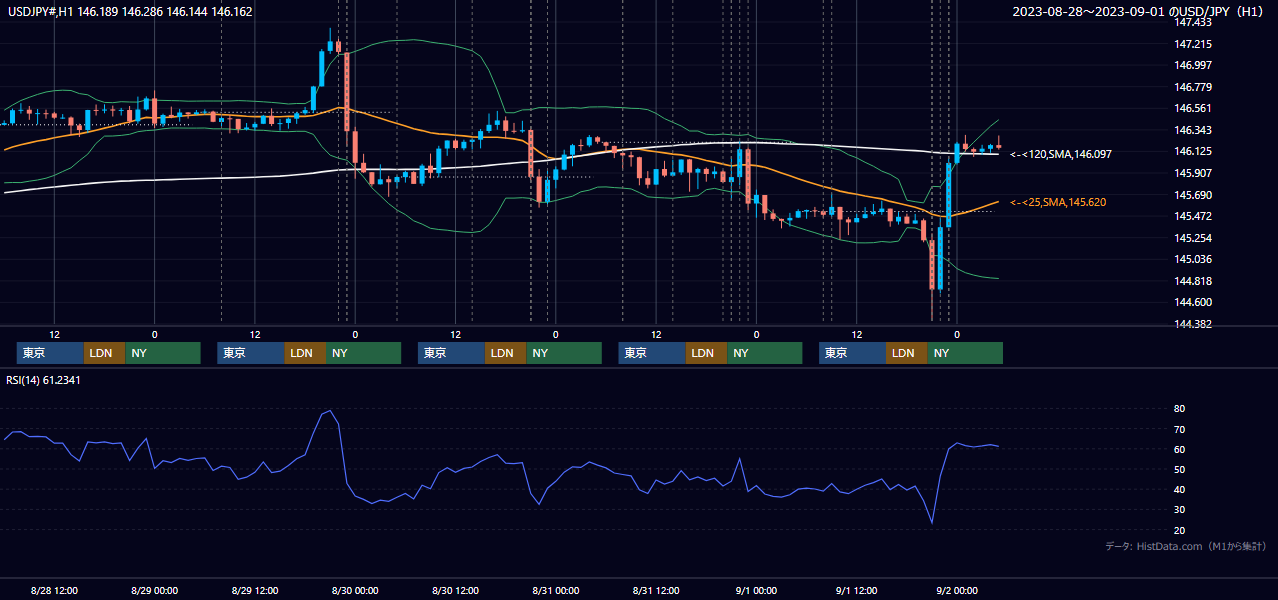Click the 146.997 price axis label

pyautogui.click(x=1194, y=66)
